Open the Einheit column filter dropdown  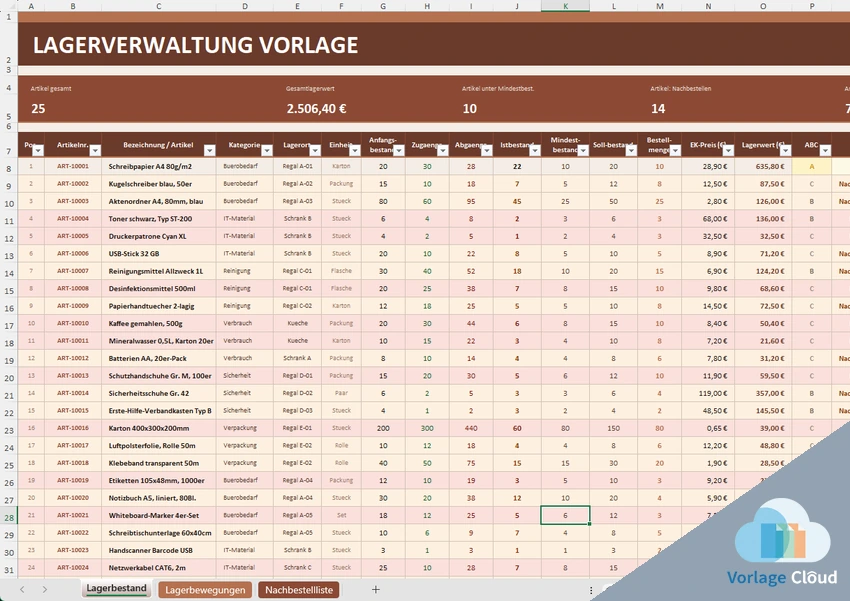pos(355,151)
